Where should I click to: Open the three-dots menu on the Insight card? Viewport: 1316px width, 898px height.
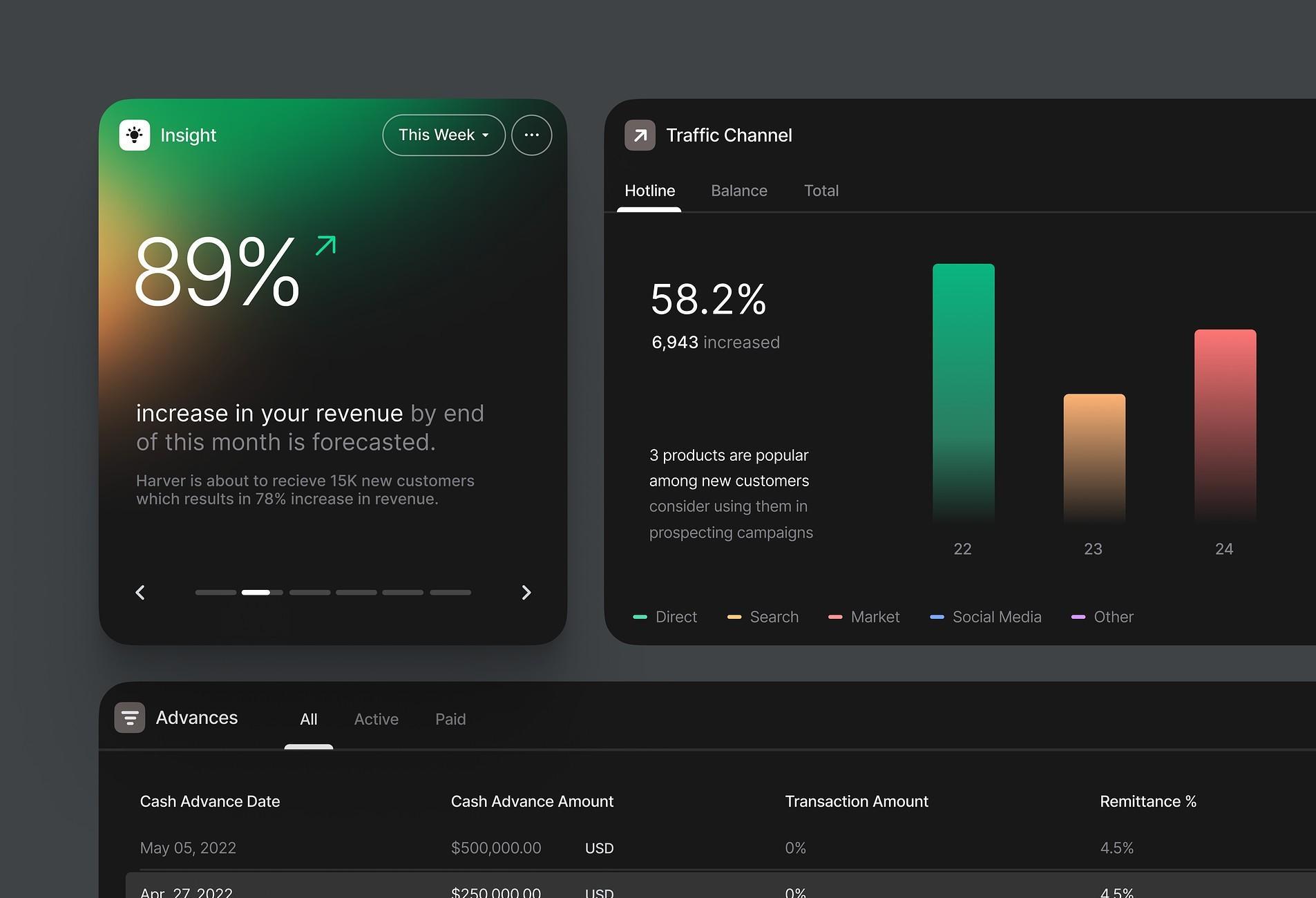tap(531, 135)
